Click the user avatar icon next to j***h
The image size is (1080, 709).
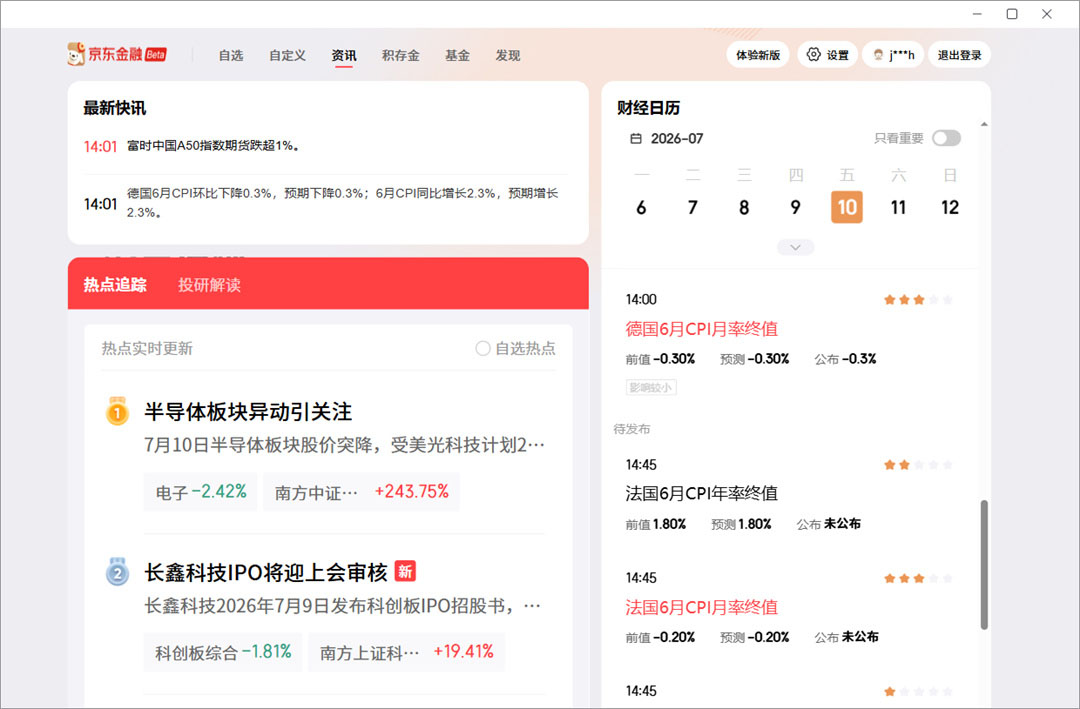(x=878, y=55)
